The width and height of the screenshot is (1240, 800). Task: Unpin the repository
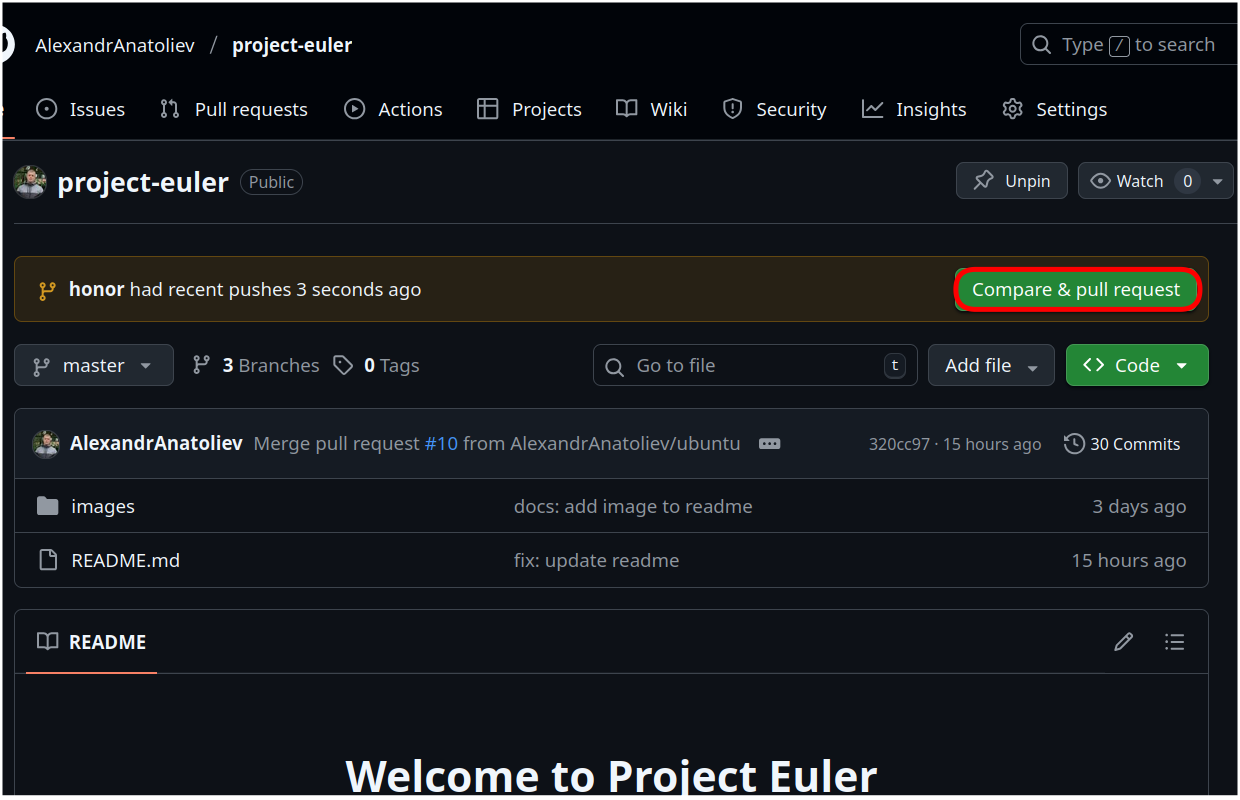click(x=1011, y=181)
